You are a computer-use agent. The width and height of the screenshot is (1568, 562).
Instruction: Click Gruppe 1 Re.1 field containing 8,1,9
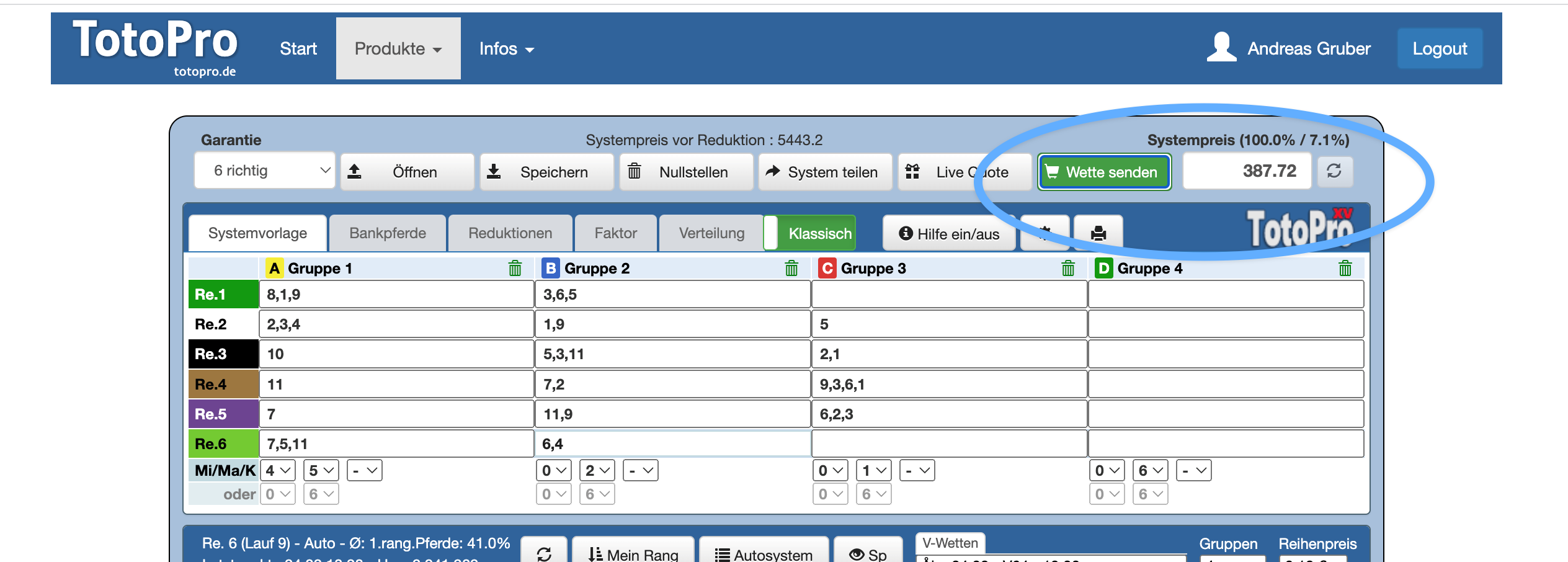397,295
